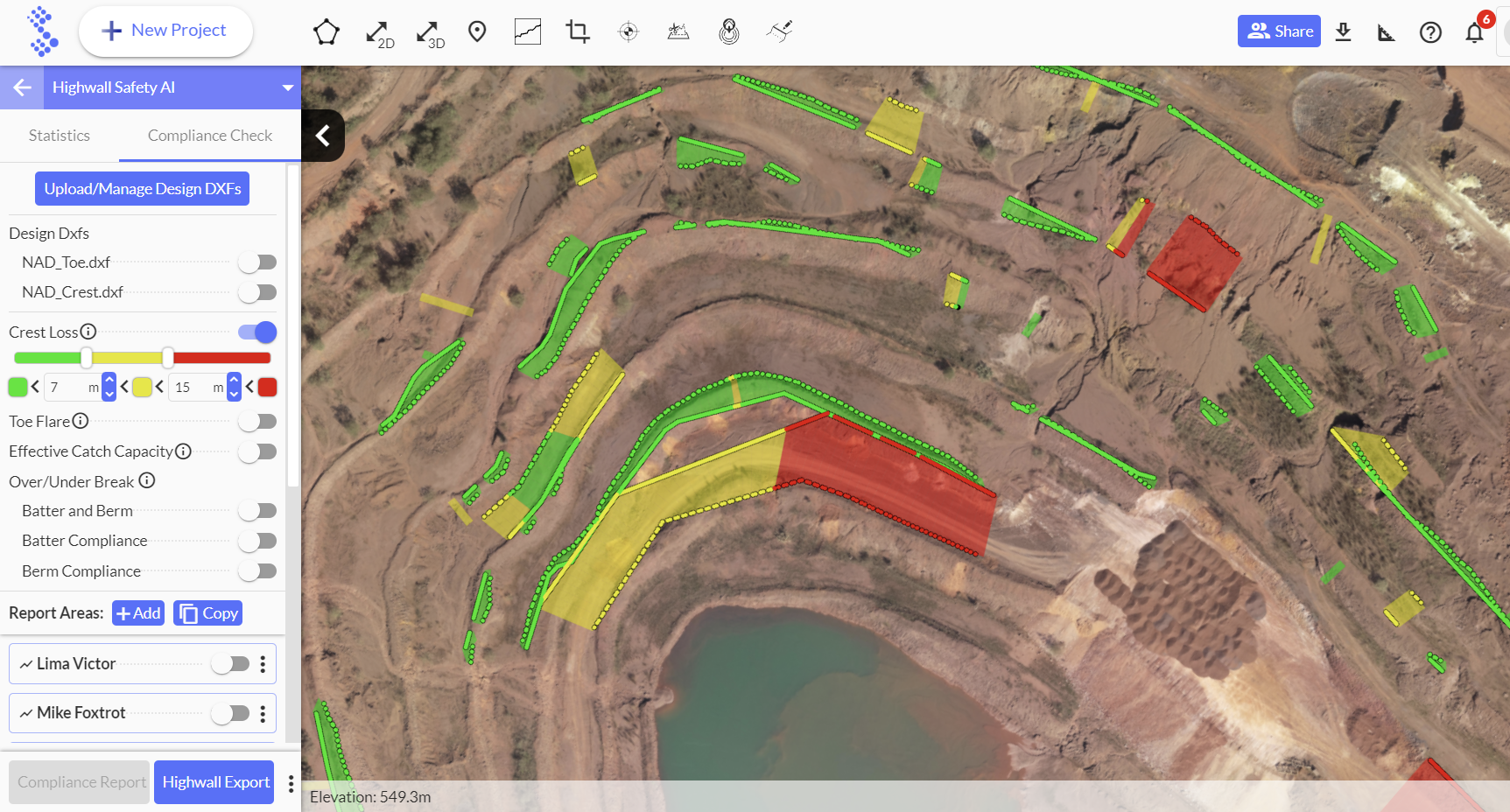1510x812 pixels.
Task: Click the 3D measurement tool icon
Action: click(429, 33)
